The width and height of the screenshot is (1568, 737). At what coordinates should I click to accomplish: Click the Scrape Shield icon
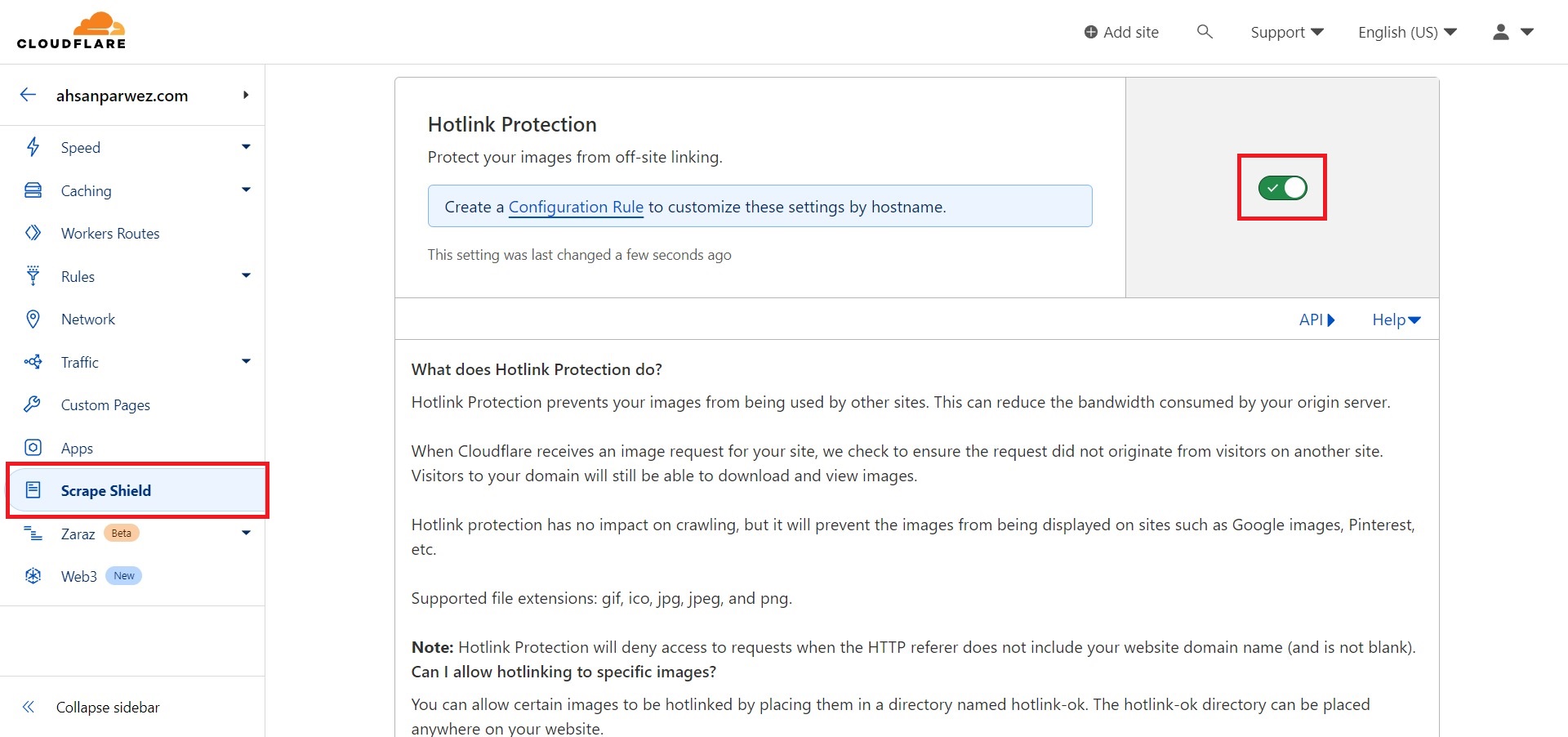coord(33,490)
